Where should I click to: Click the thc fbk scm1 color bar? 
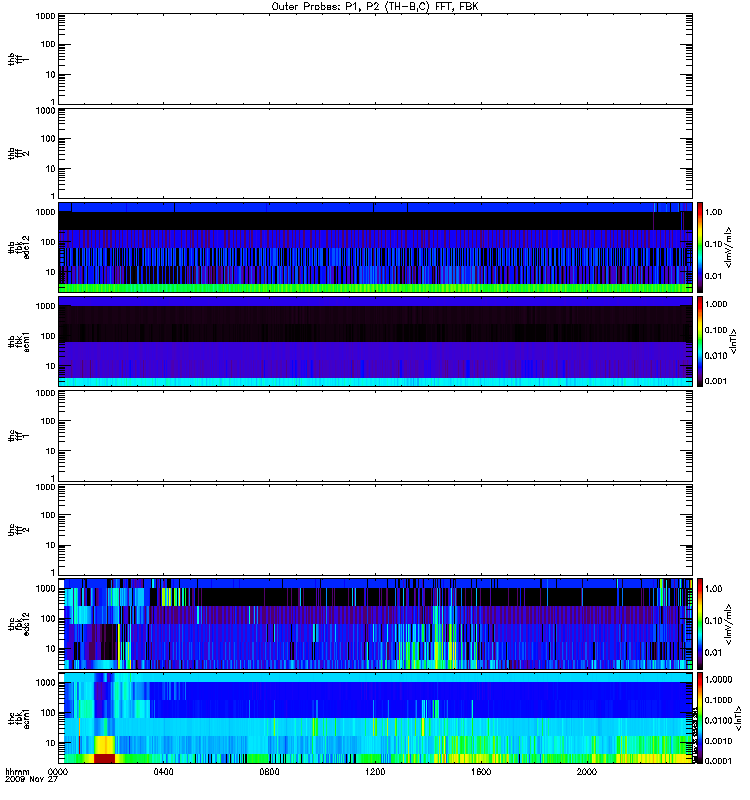(700, 718)
